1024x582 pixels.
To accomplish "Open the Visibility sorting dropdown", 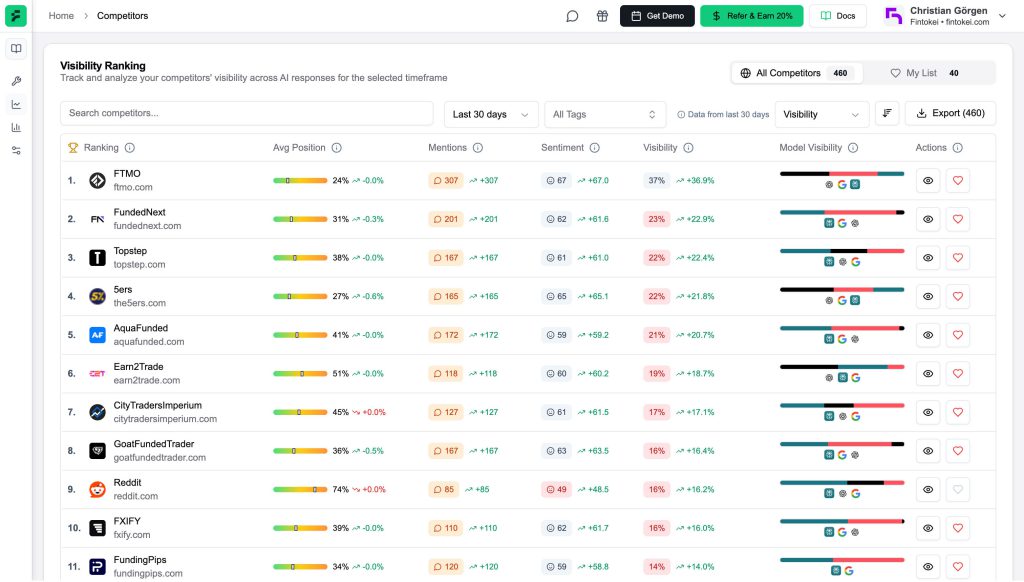I will coord(820,114).
